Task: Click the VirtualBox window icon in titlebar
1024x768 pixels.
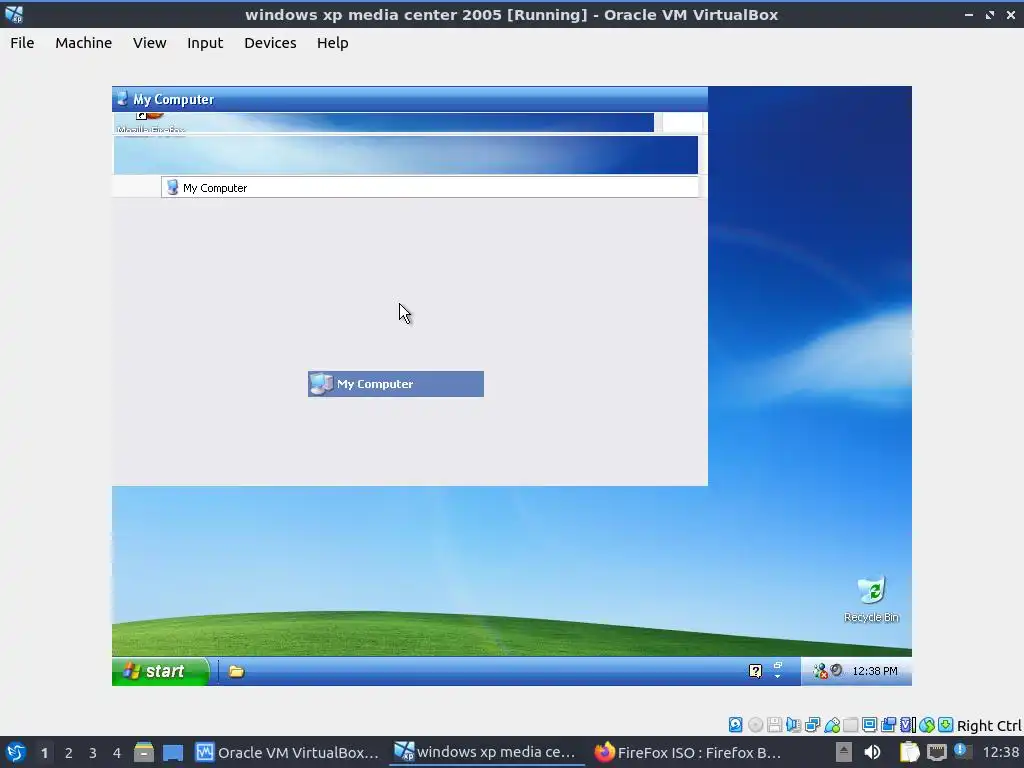Action: 14,14
